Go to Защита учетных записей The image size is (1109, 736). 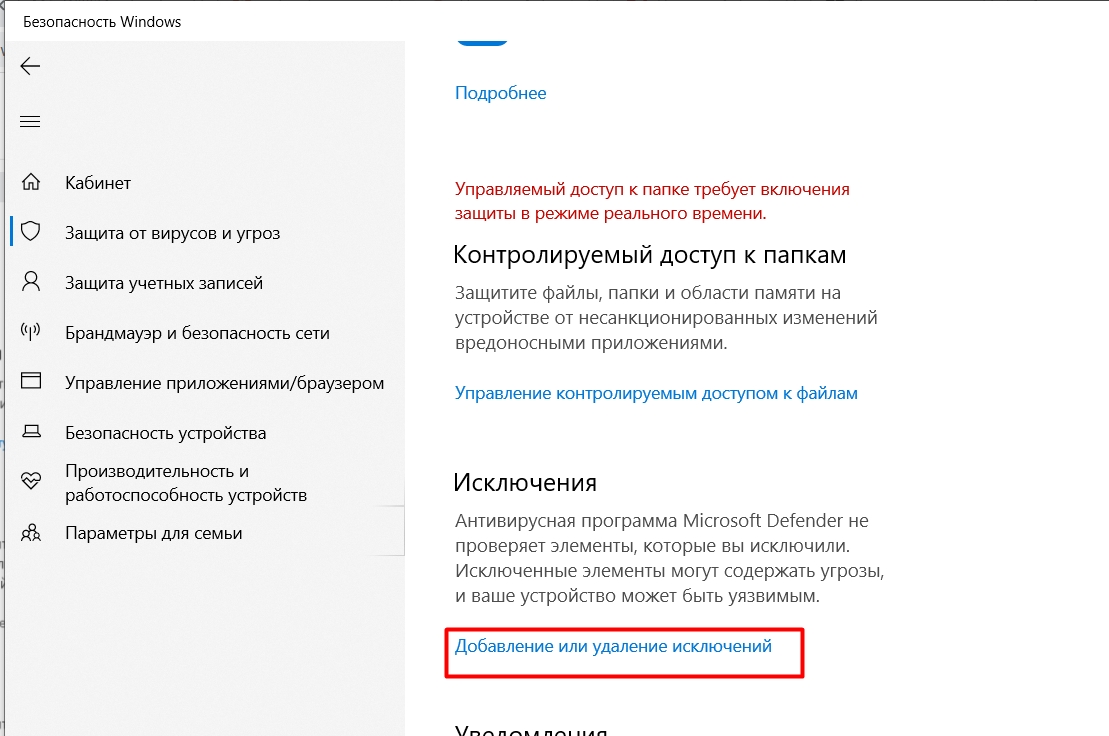[164, 284]
